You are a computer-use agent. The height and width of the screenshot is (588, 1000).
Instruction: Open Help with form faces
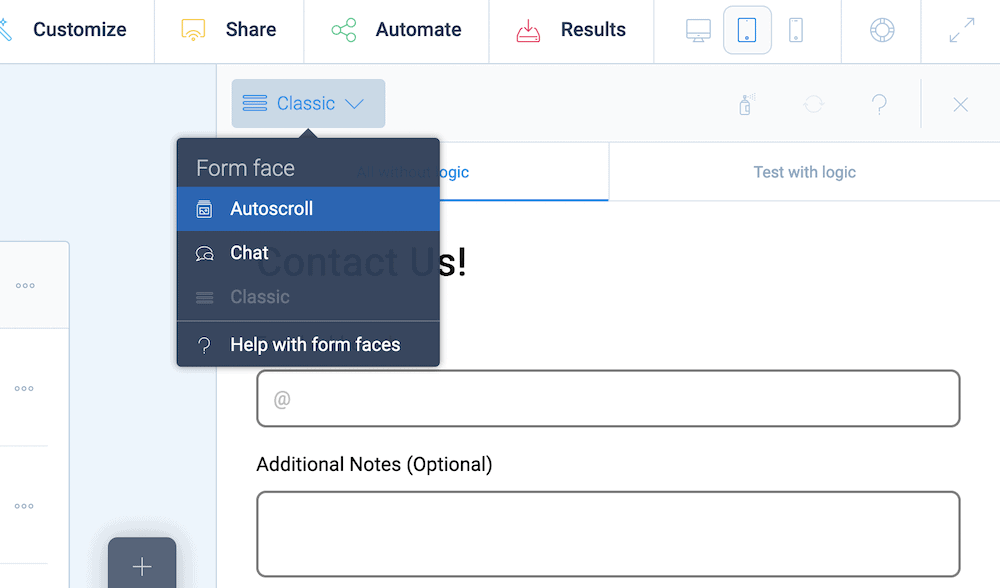(308, 344)
